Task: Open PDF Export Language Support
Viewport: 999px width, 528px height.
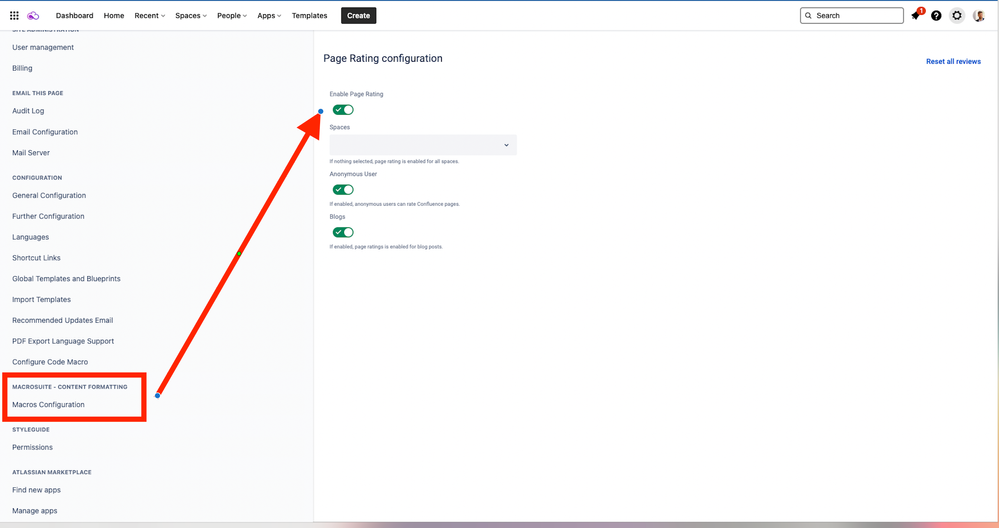Action: (63, 341)
